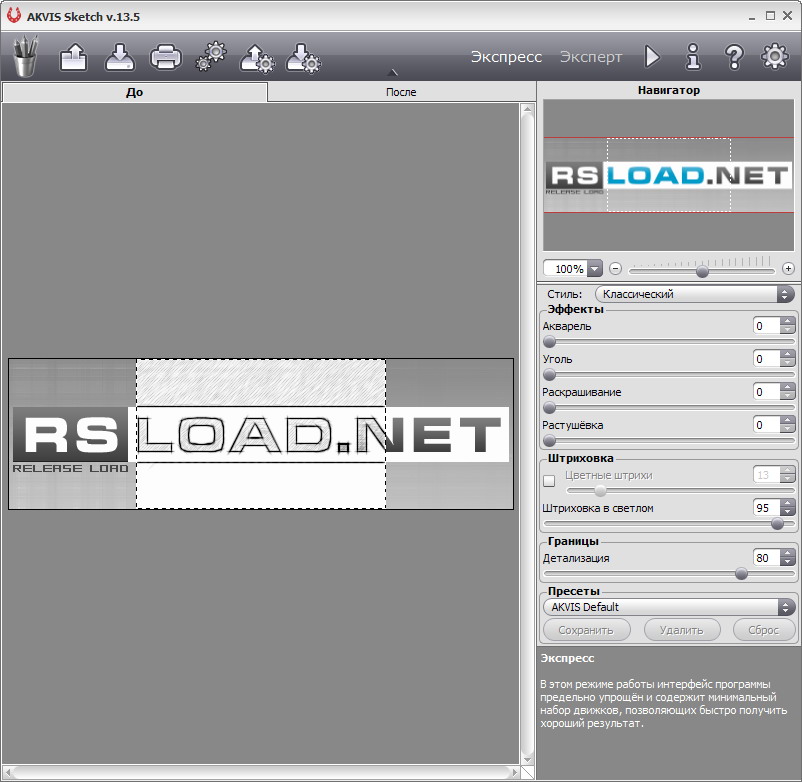The image size is (802, 782).
Task: Click zoom out minus button in Navigator
Action: click(616, 269)
